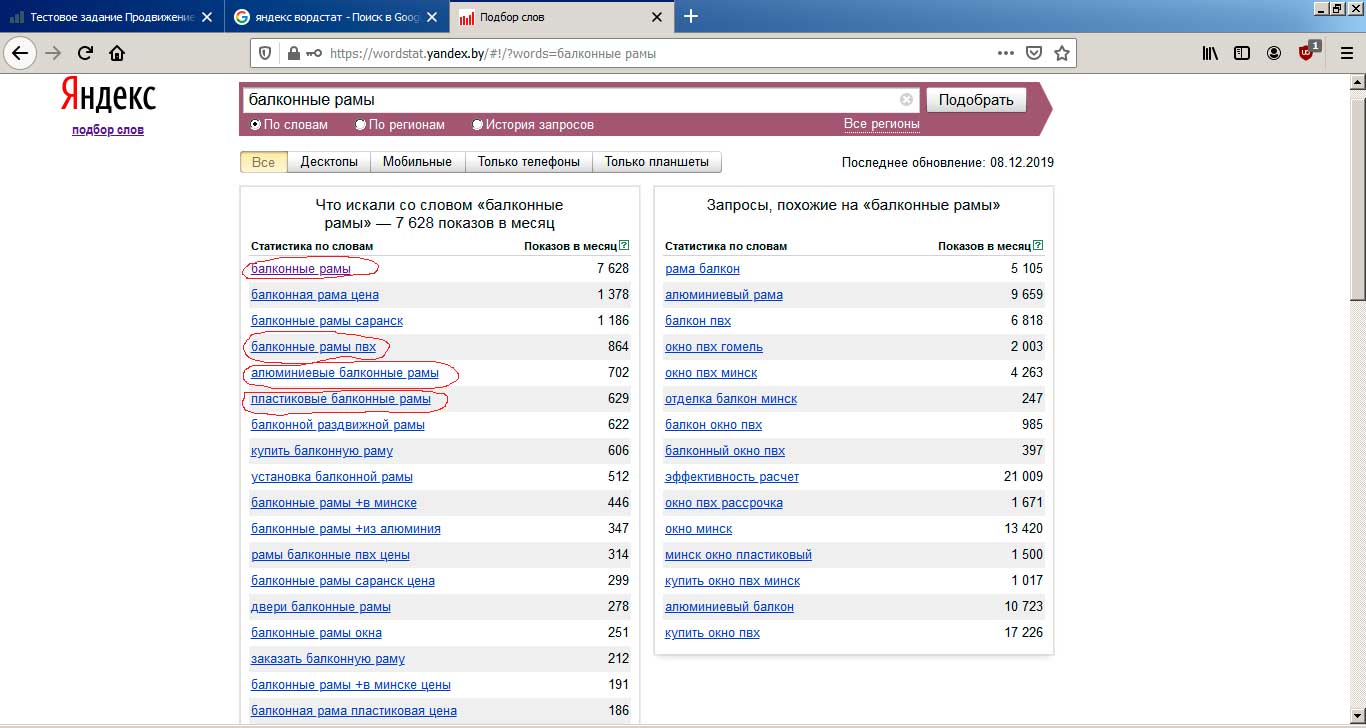Open the uBlock Origin extension icon
The width and height of the screenshot is (1366, 728).
[1308, 52]
